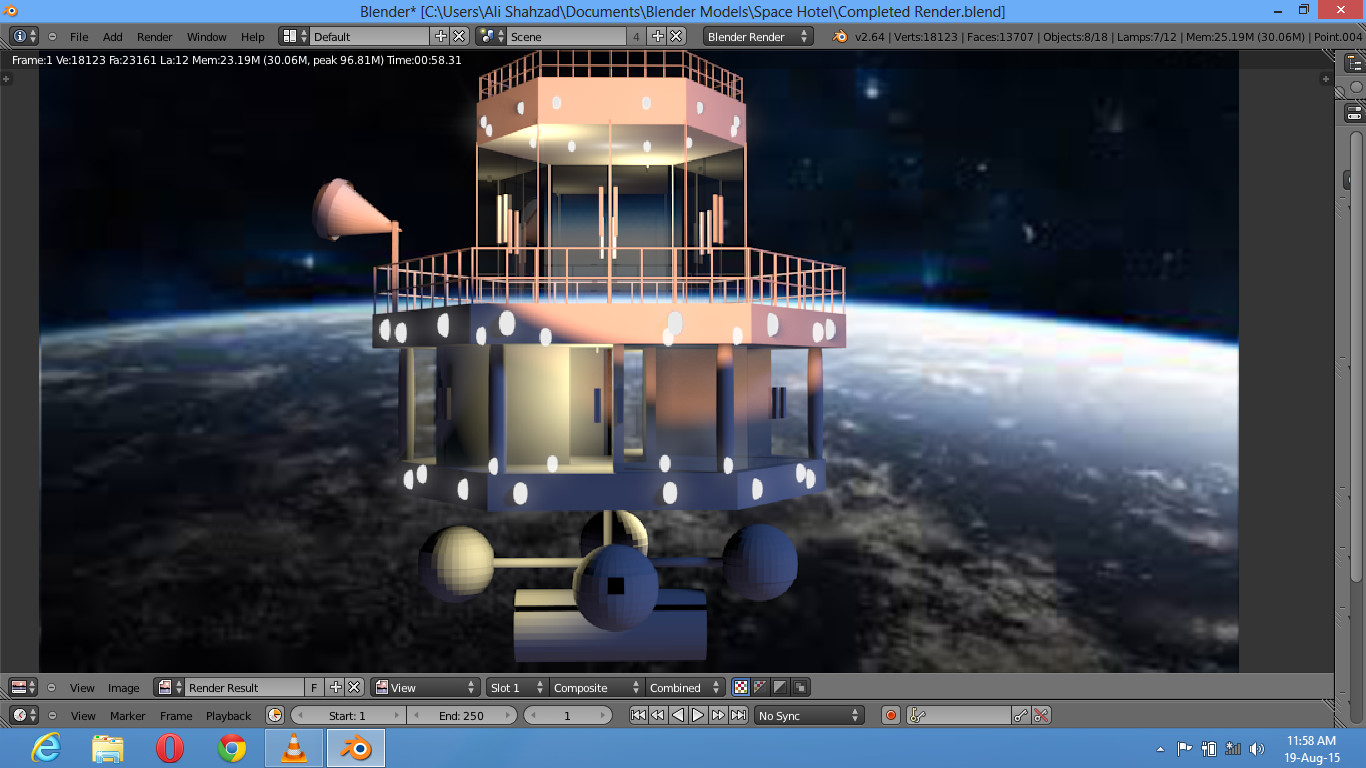
Task: Open the Help menu
Action: tap(253, 36)
